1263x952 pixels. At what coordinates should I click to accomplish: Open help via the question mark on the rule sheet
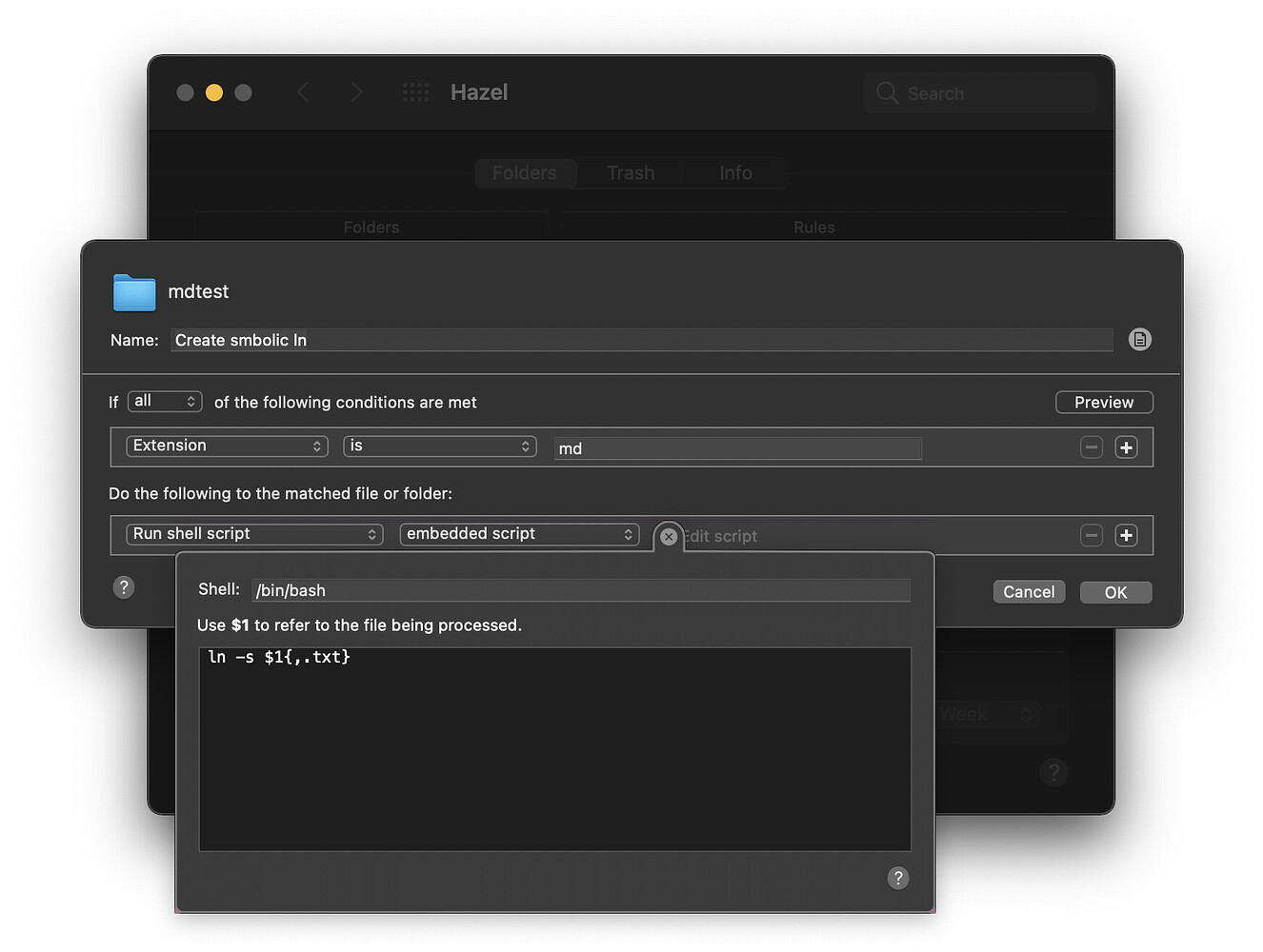click(123, 586)
